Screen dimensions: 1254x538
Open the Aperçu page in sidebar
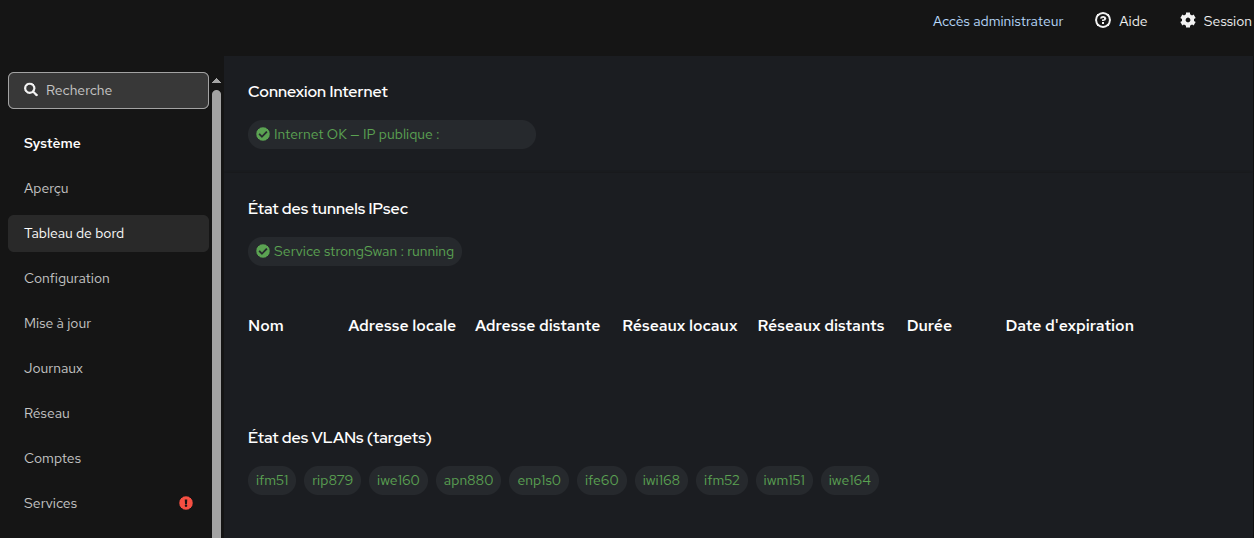108,188
